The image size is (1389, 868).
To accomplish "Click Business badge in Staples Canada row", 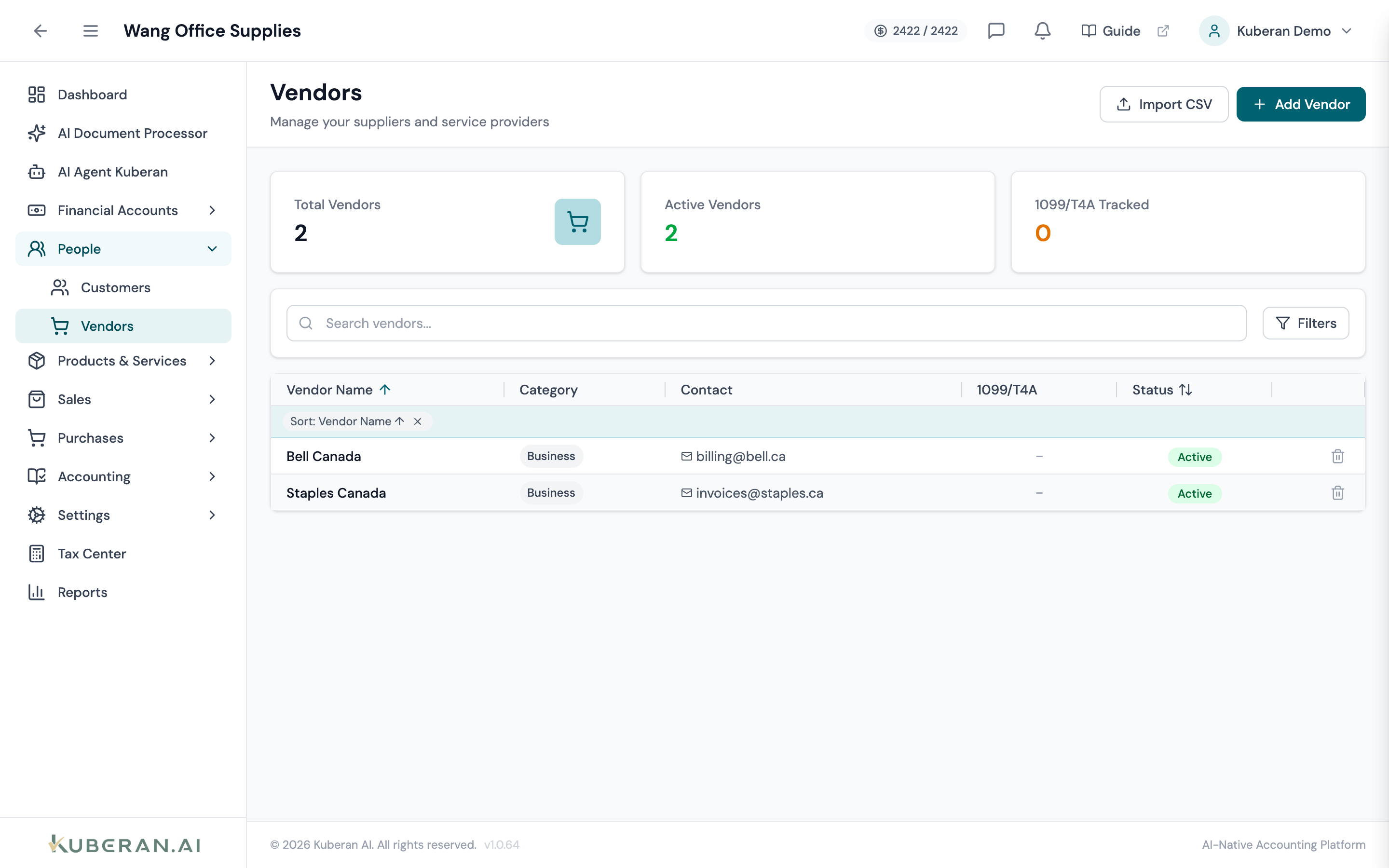I will point(551,493).
